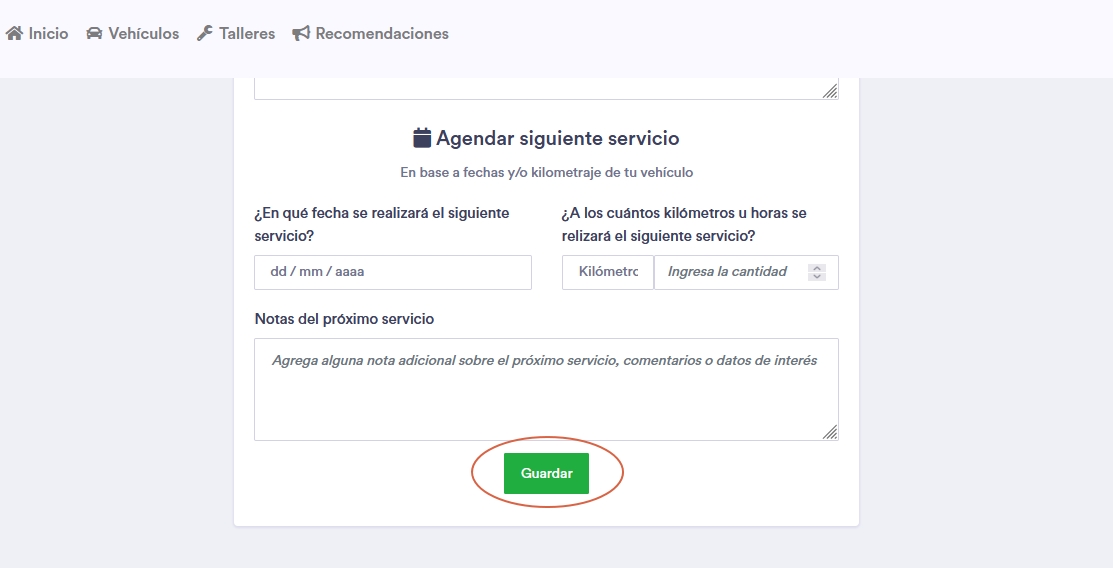Focus the dd / mm / aaaa date field
This screenshot has height=568, width=1113.
tap(392, 272)
